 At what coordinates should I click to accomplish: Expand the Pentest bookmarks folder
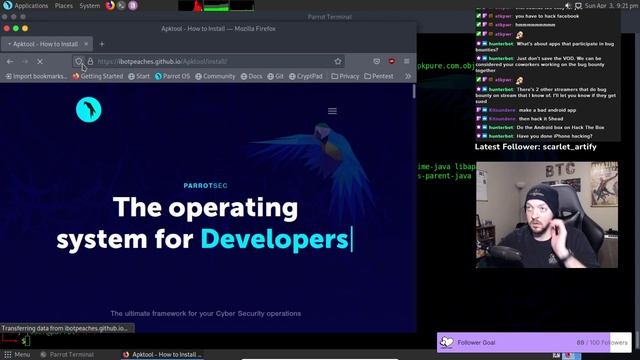379,76
